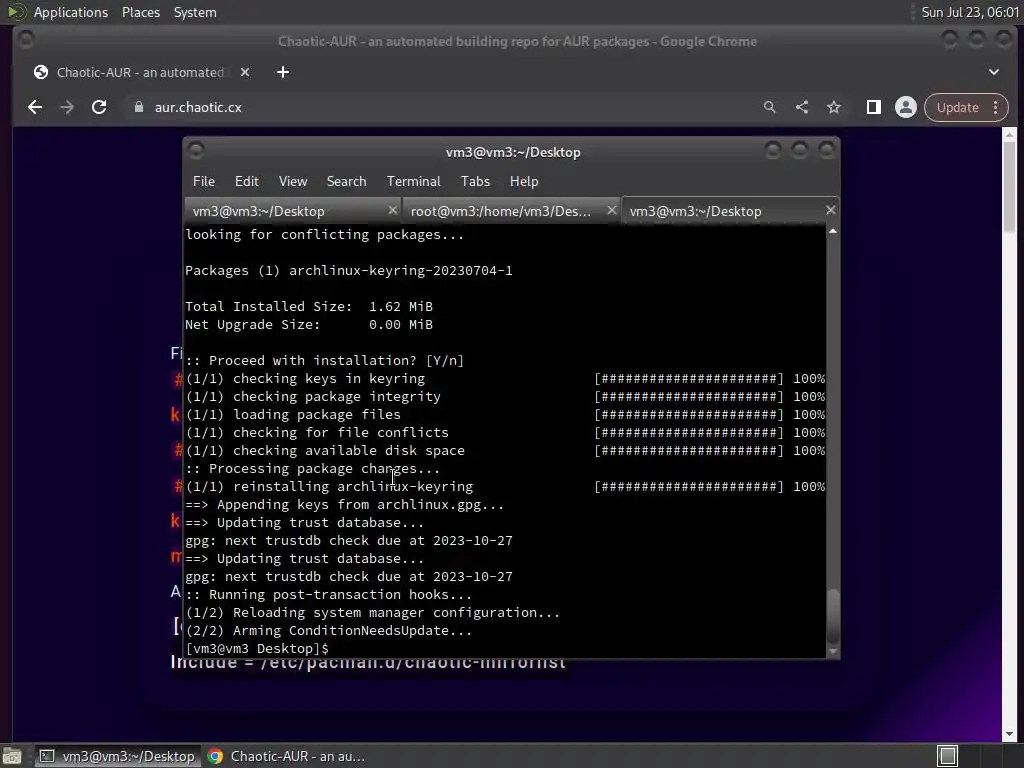Screen dimensions: 1024x768
Task: Open a new Chrome tab
Action: 283,72
